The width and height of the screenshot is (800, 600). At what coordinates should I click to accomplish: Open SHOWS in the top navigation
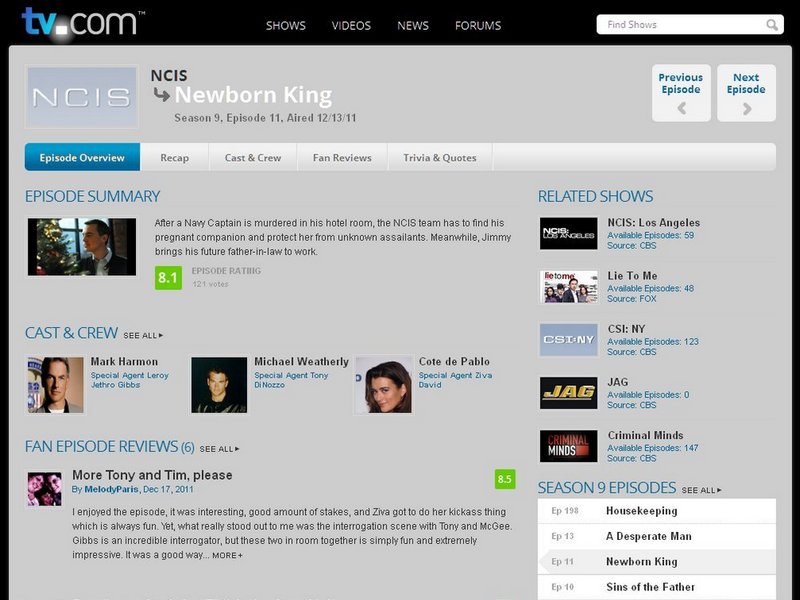pos(286,26)
